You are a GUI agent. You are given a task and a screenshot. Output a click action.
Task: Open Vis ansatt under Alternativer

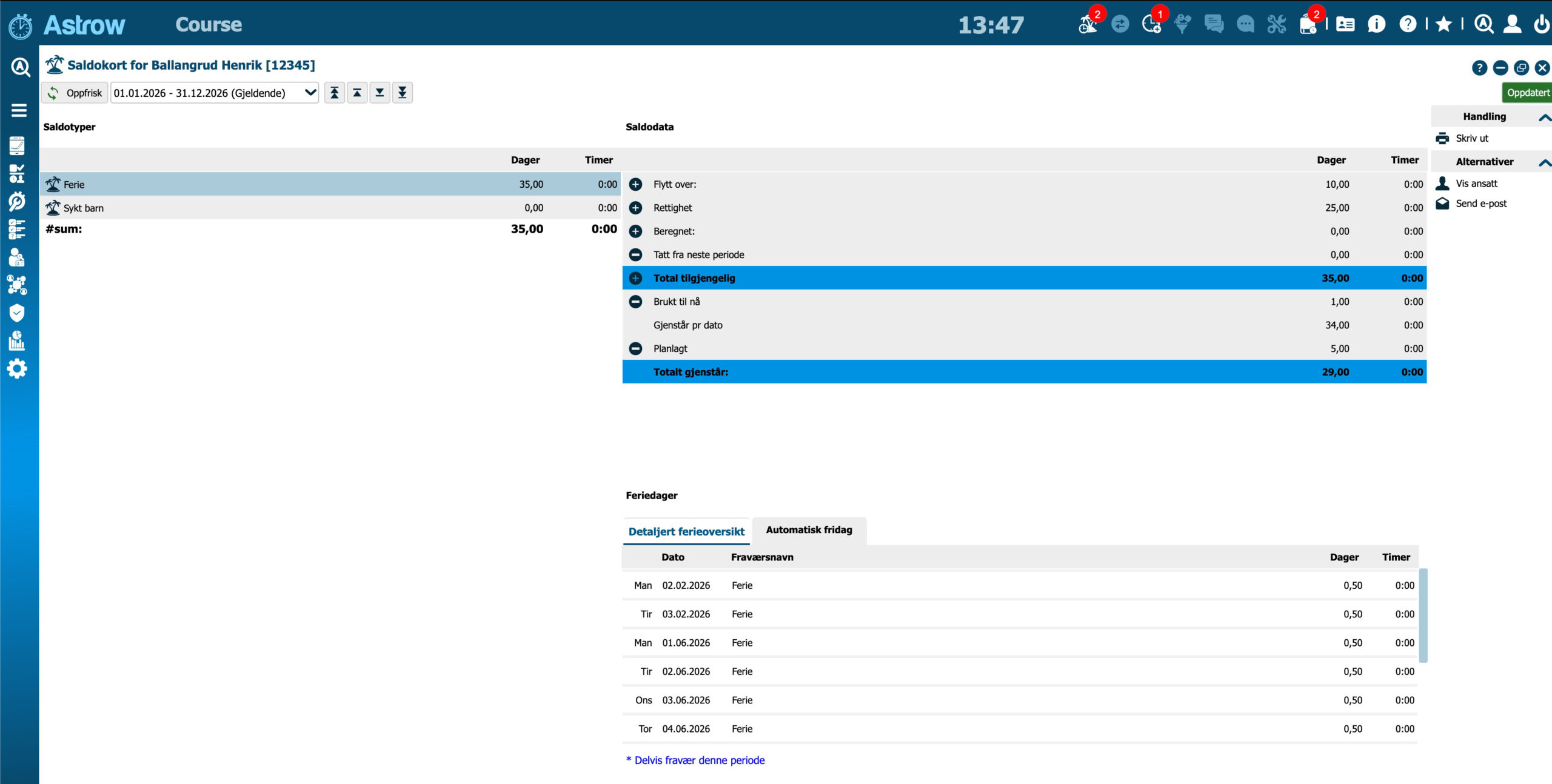click(1476, 183)
